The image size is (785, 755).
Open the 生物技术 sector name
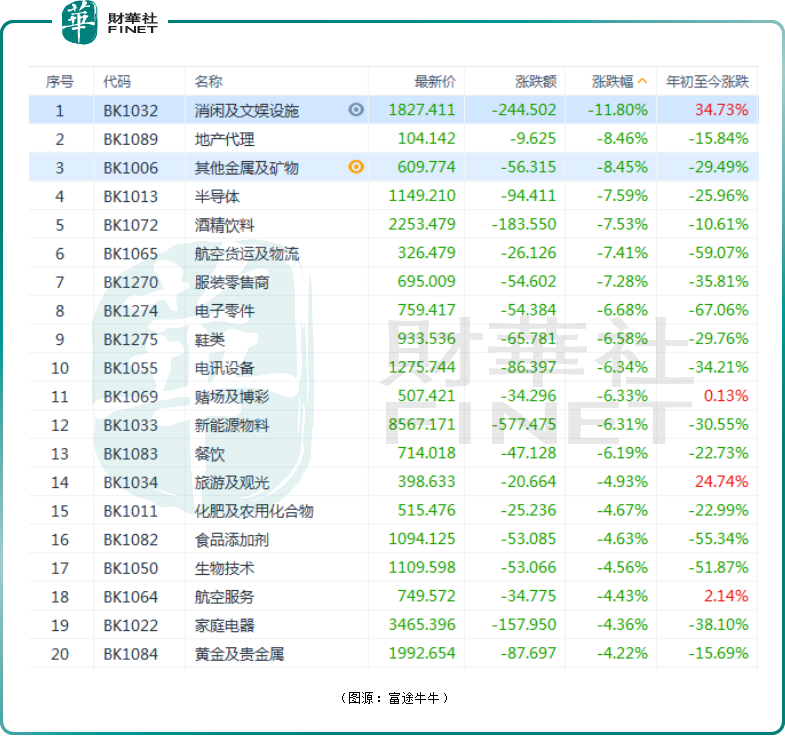coord(224,568)
